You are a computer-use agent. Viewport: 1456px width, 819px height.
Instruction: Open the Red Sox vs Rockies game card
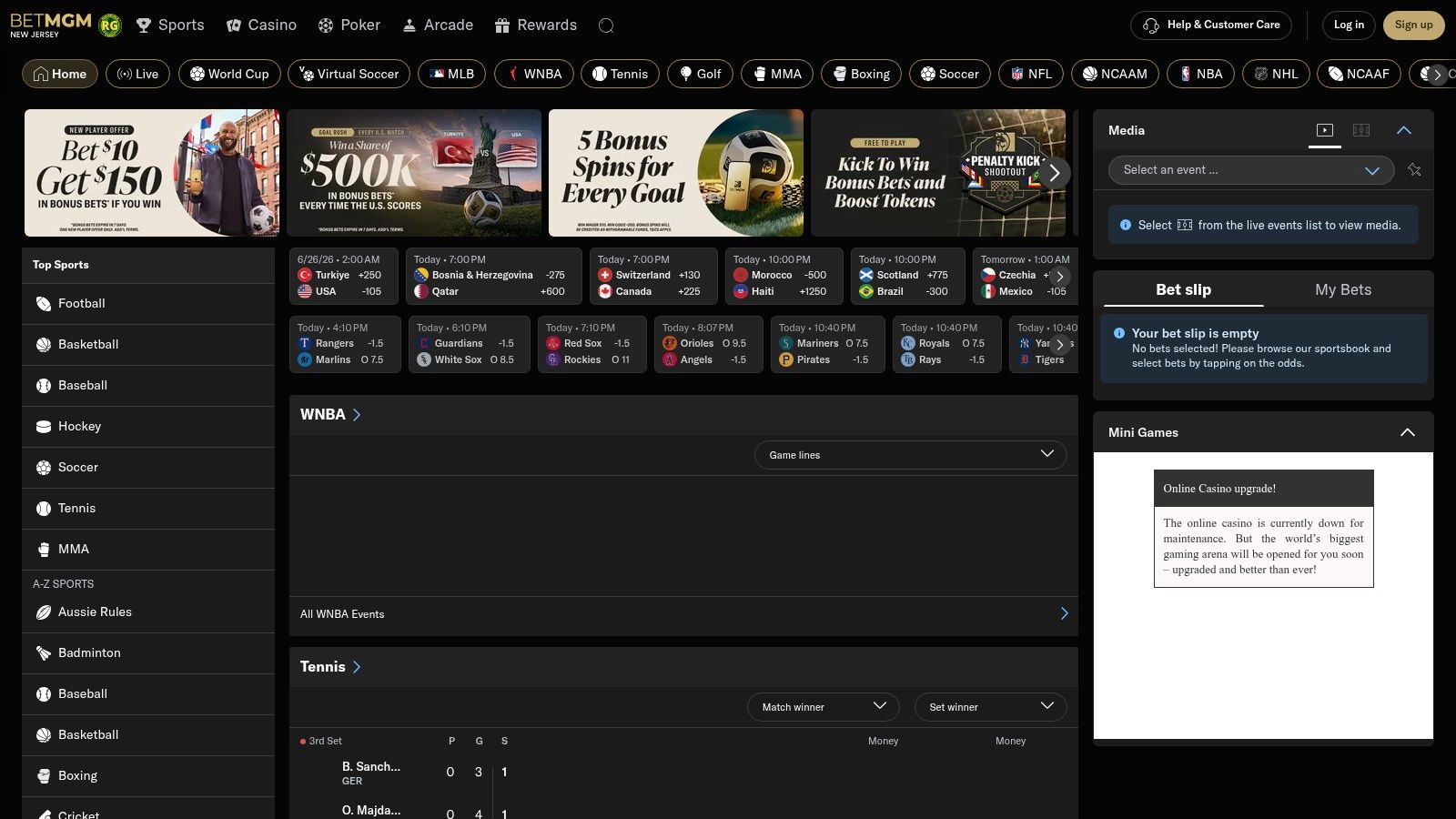591,344
